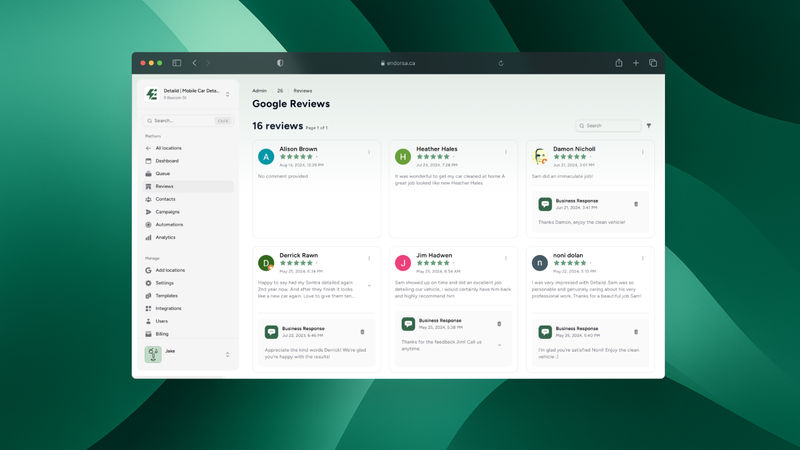The height and width of the screenshot is (450, 800).
Task: Click Add locations with Google icon
Action: point(188,270)
